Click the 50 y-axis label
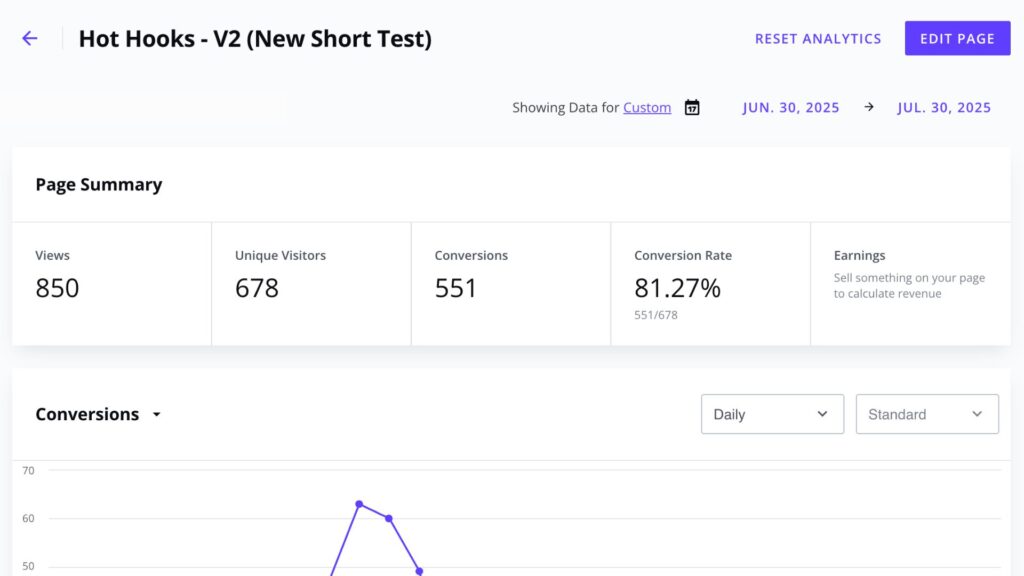 click(28, 566)
